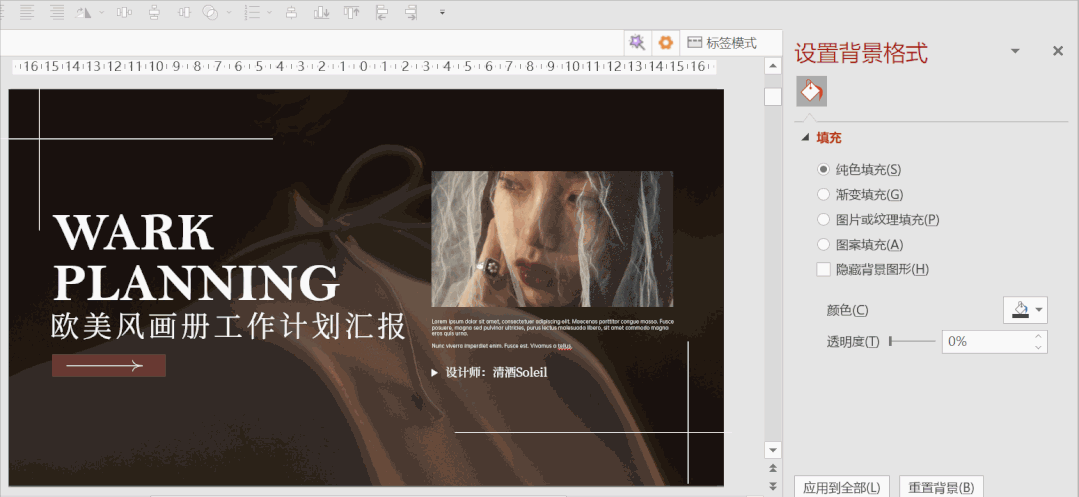
Task: Close the 设置背景格式 pane
Action: coord(1058,51)
